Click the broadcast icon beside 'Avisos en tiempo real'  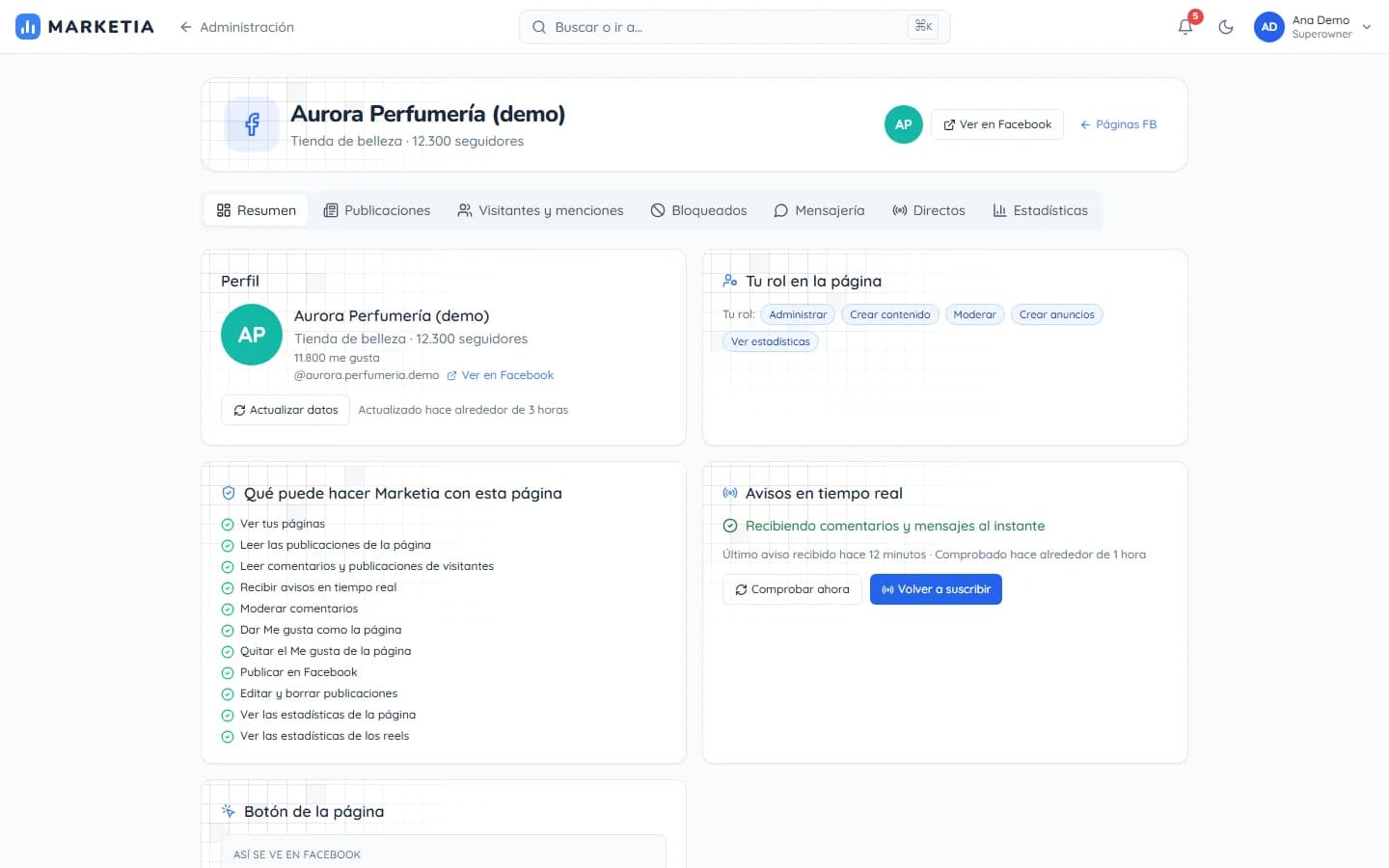tap(730, 493)
